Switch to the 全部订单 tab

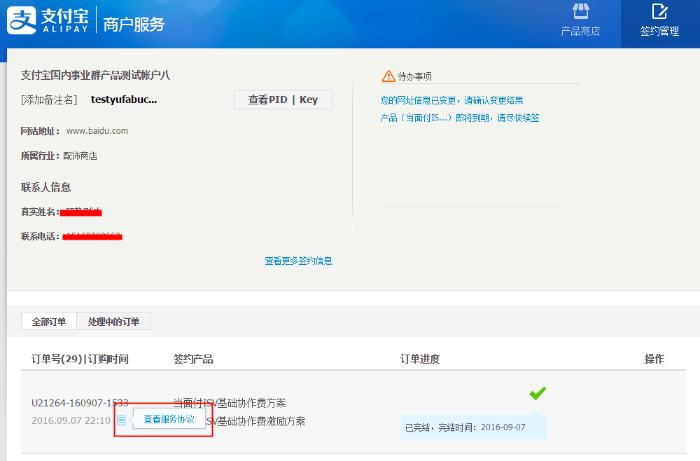pyautogui.click(x=49, y=321)
